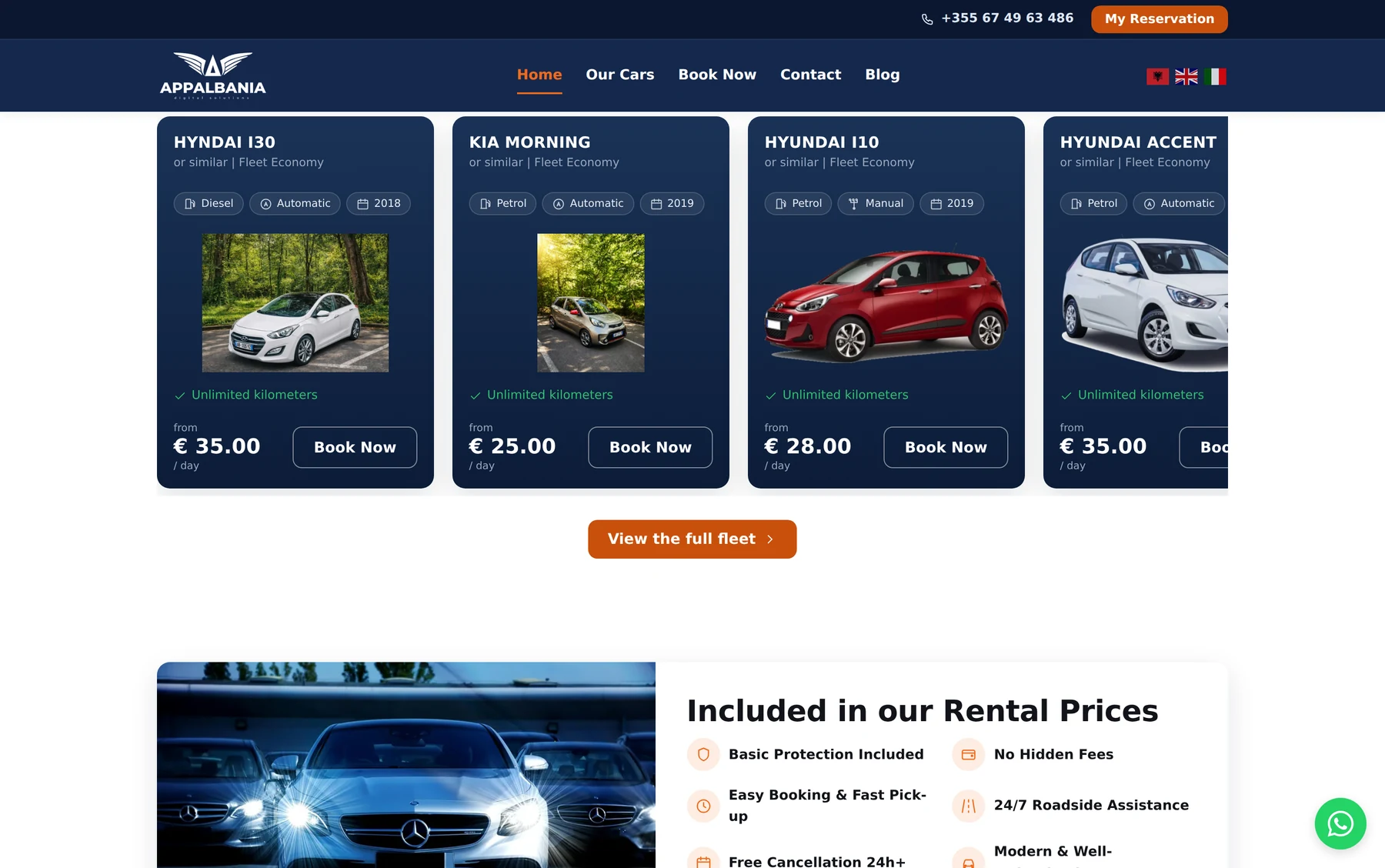Viewport: 1385px width, 868px height.
Task: View the full fleet
Action: click(x=692, y=539)
